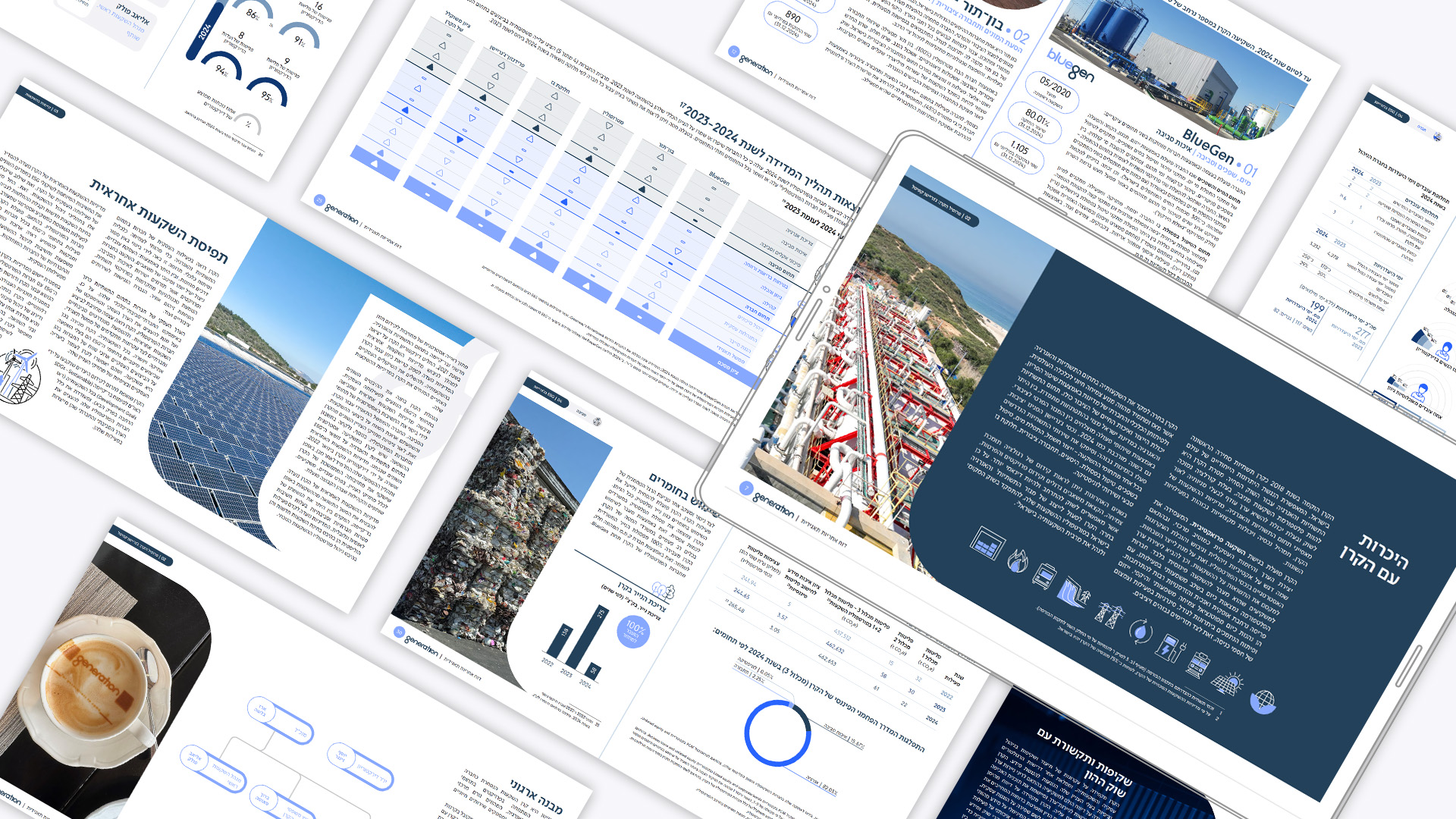Image resolution: width=1456 pixels, height=819 pixels.
Task: Click the heading "היכרות עם הקרן"
Action: click(x=1375, y=560)
